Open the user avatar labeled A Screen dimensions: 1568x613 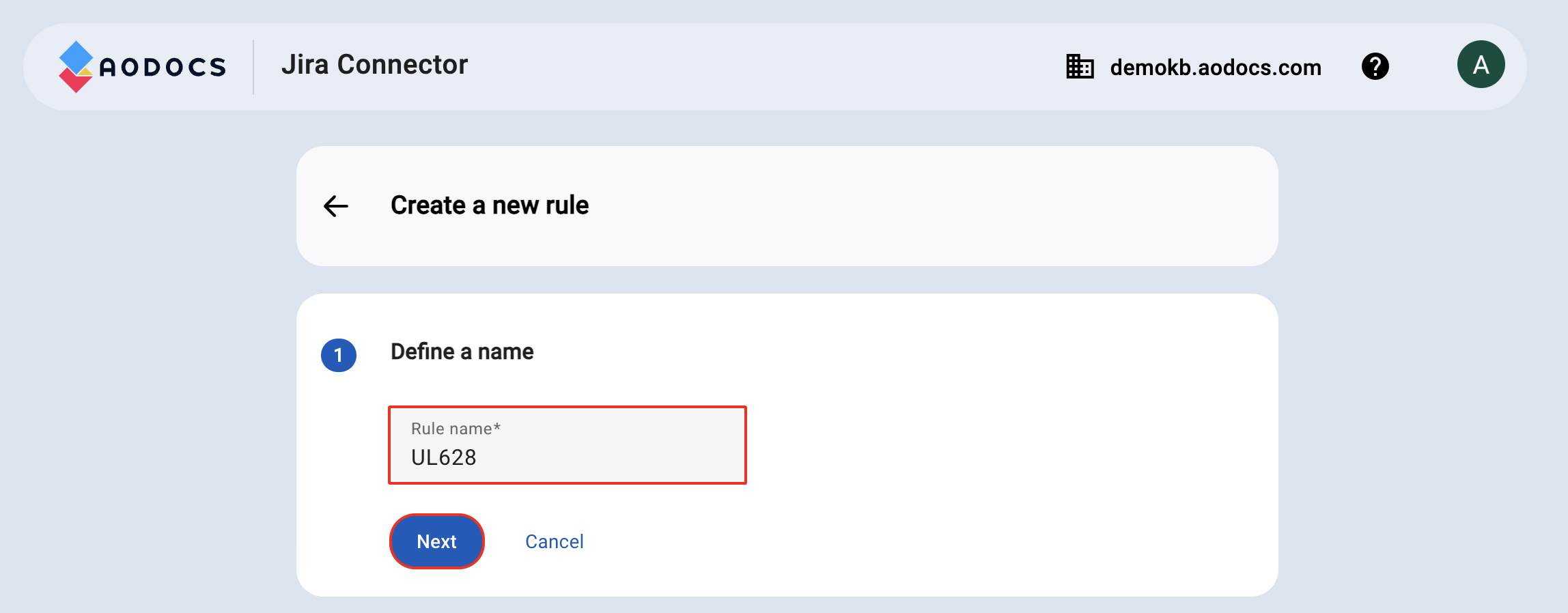click(1481, 65)
